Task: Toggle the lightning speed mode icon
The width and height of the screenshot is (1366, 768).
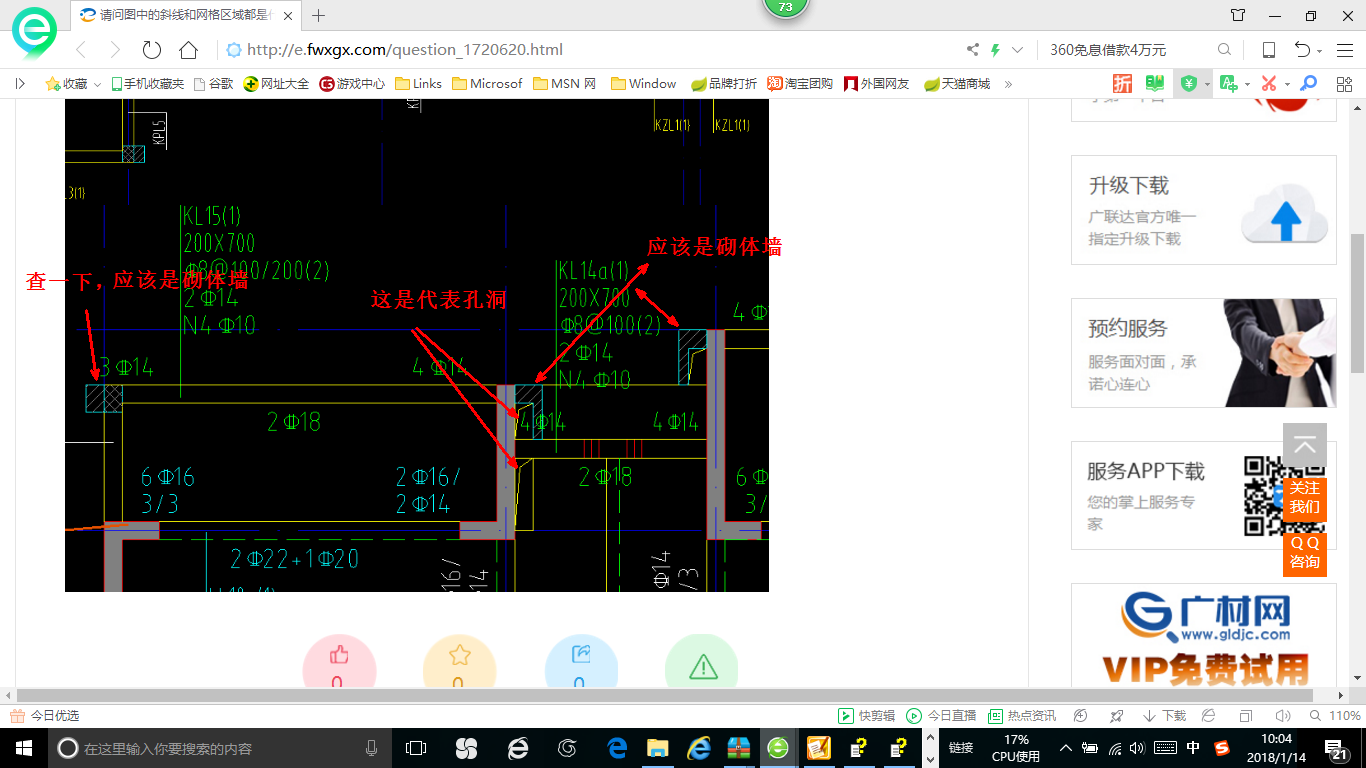Action: (x=995, y=50)
